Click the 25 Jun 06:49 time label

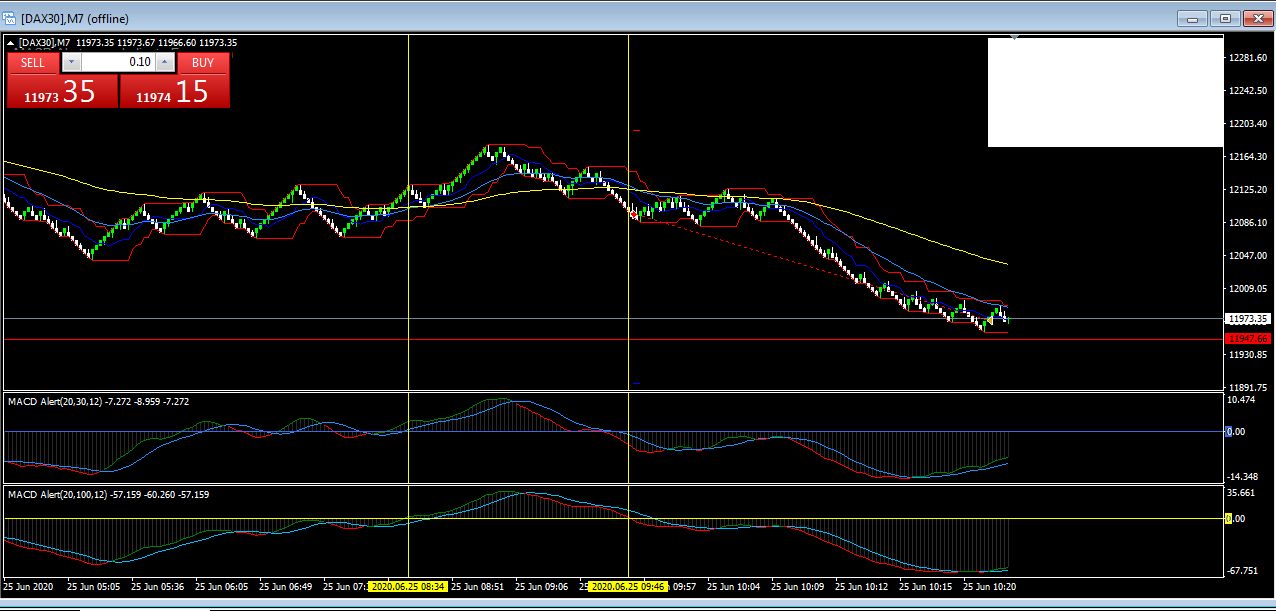coord(287,586)
